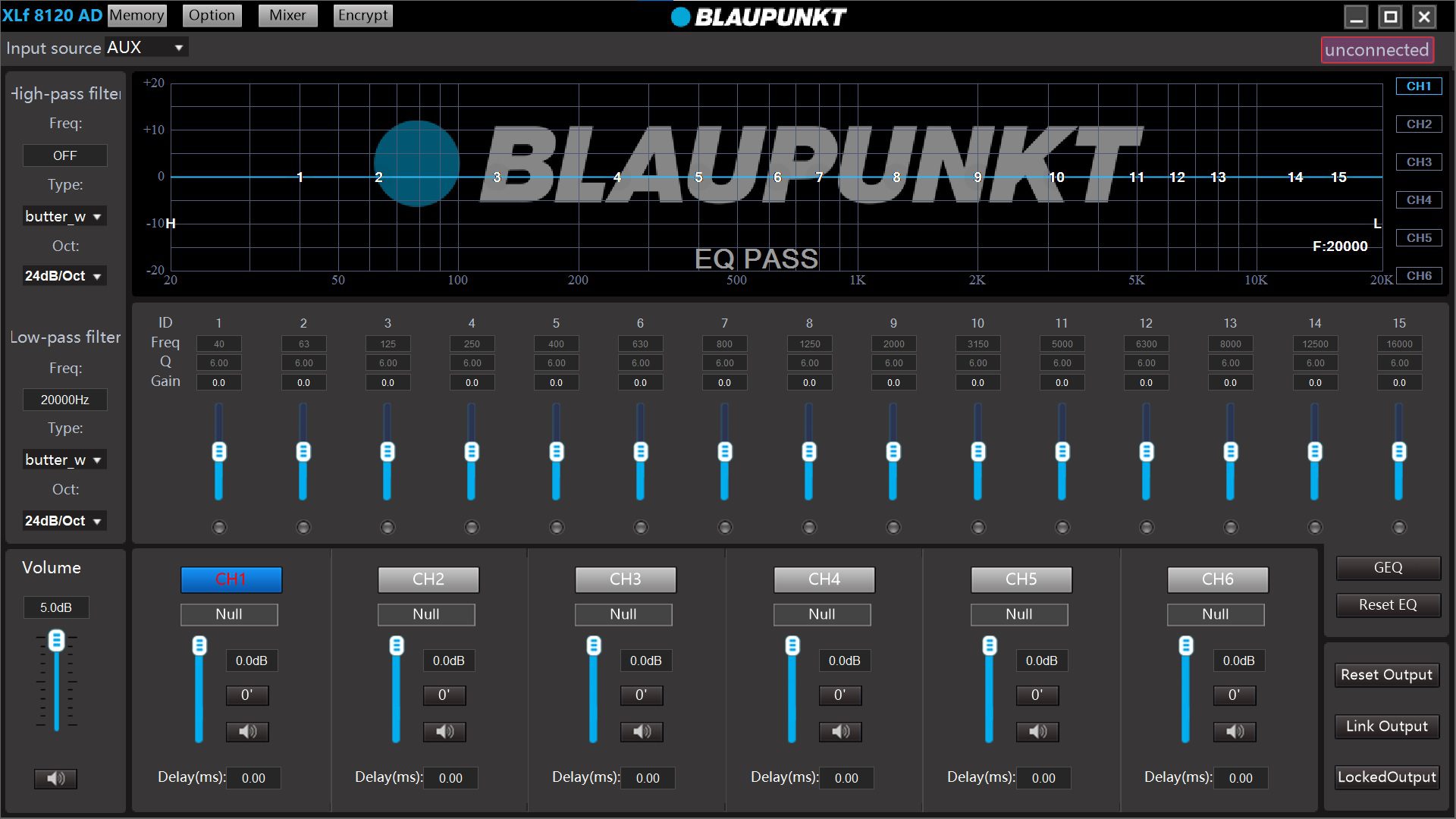Click the GEQ button
1456x819 pixels.
click(1388, 568)
